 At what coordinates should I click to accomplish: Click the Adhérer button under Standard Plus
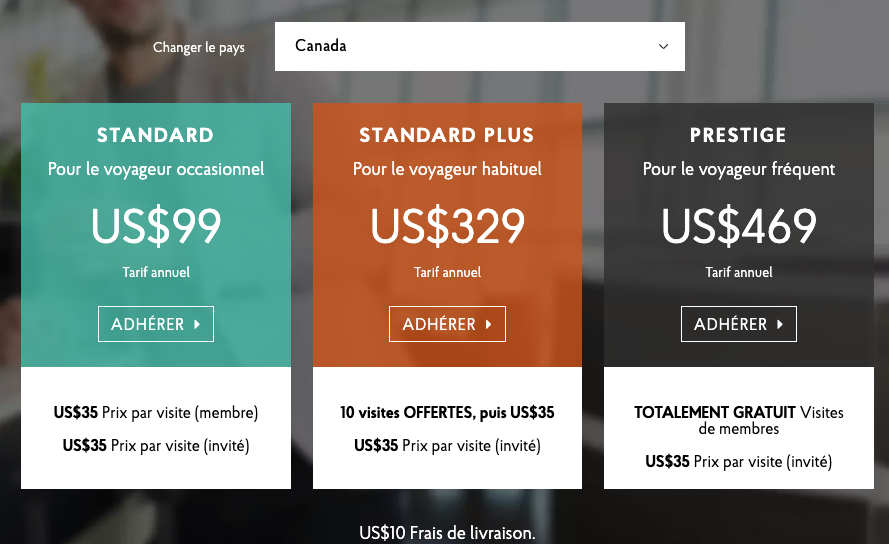click(x=447, y=324)
